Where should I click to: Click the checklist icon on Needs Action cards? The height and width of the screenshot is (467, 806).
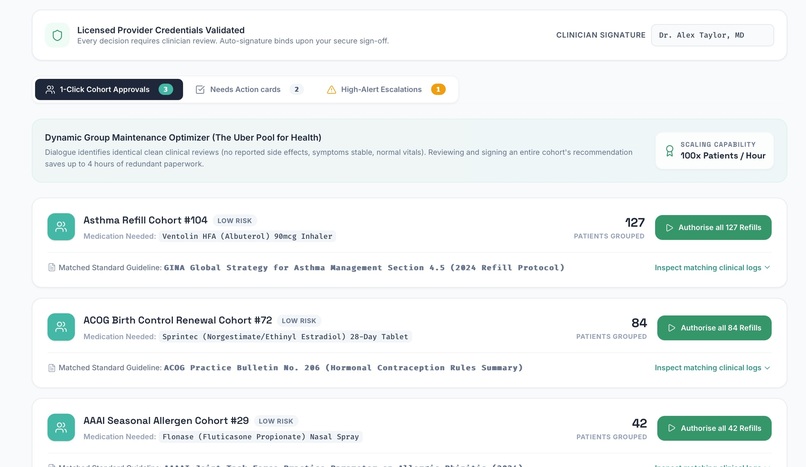(200, 89)
